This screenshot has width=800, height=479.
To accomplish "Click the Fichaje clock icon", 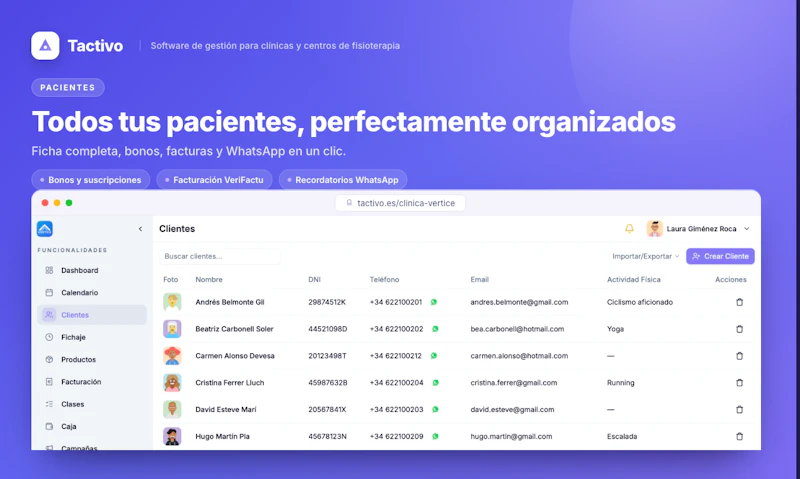I will (49, 337).
